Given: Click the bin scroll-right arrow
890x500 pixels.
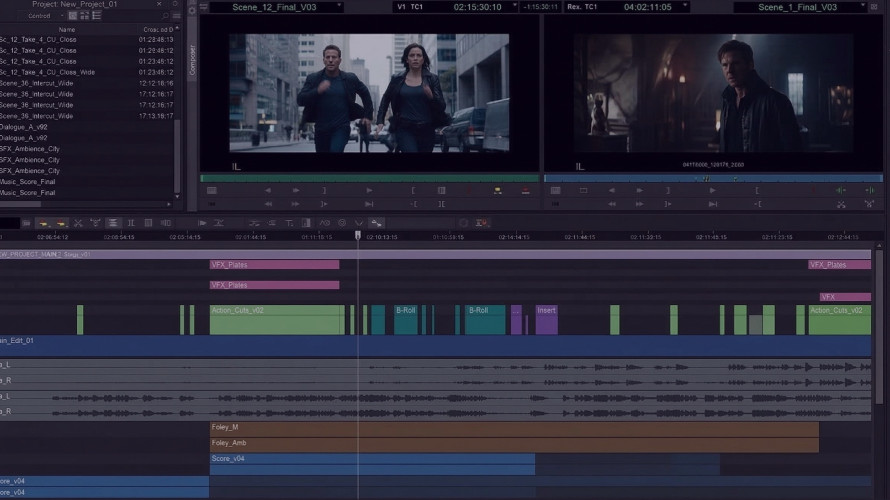Looking at the screenshot, I should (x=169, y=204).
